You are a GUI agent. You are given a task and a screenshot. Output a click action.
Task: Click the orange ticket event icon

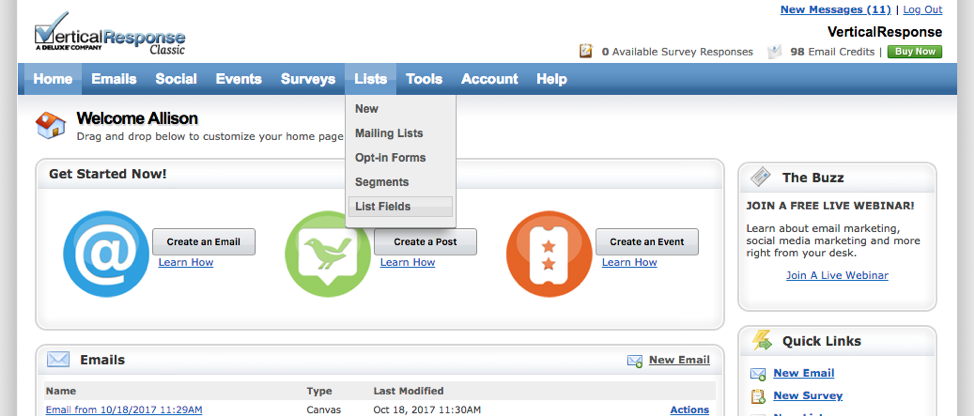550,254
